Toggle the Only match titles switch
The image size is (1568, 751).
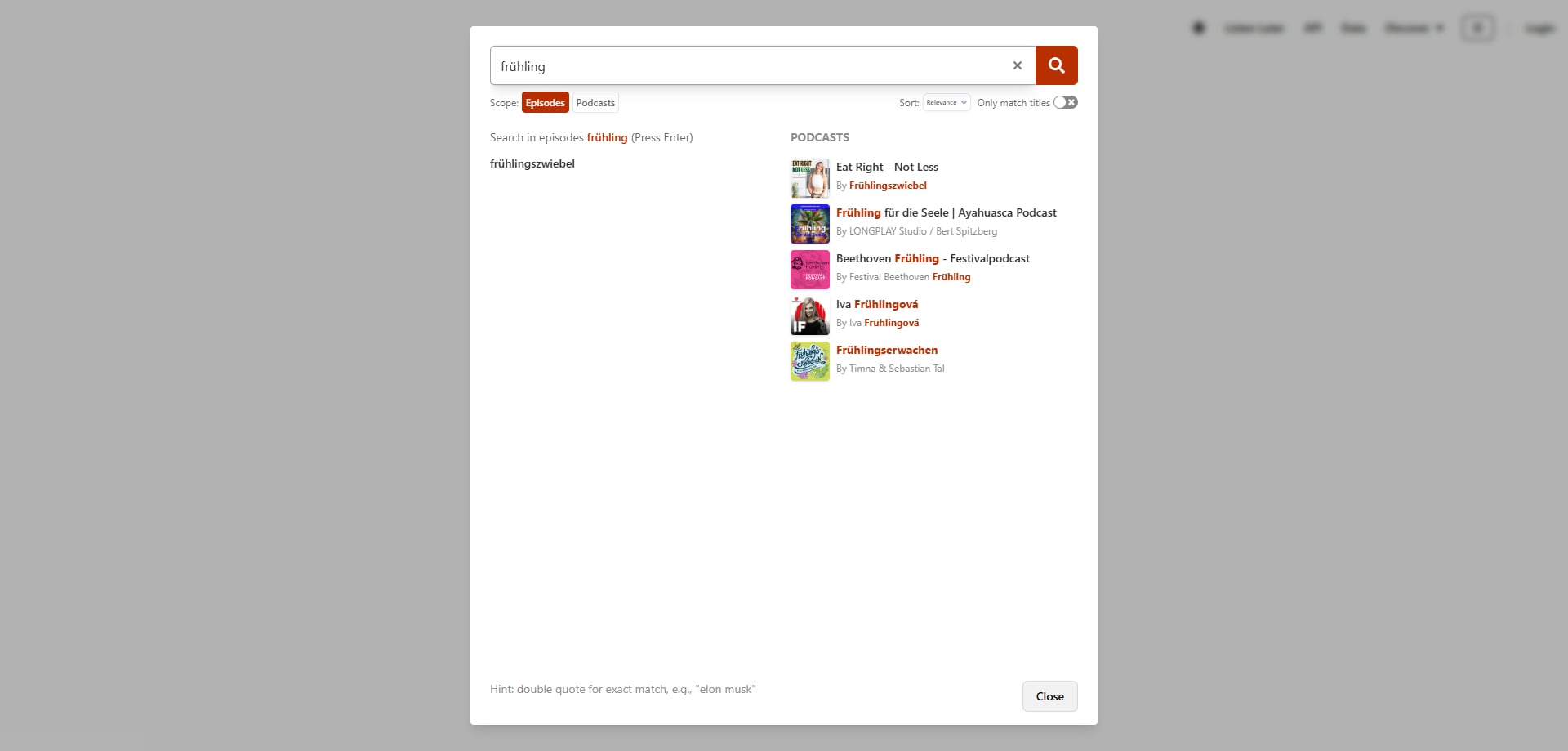tap(1065, 102)
